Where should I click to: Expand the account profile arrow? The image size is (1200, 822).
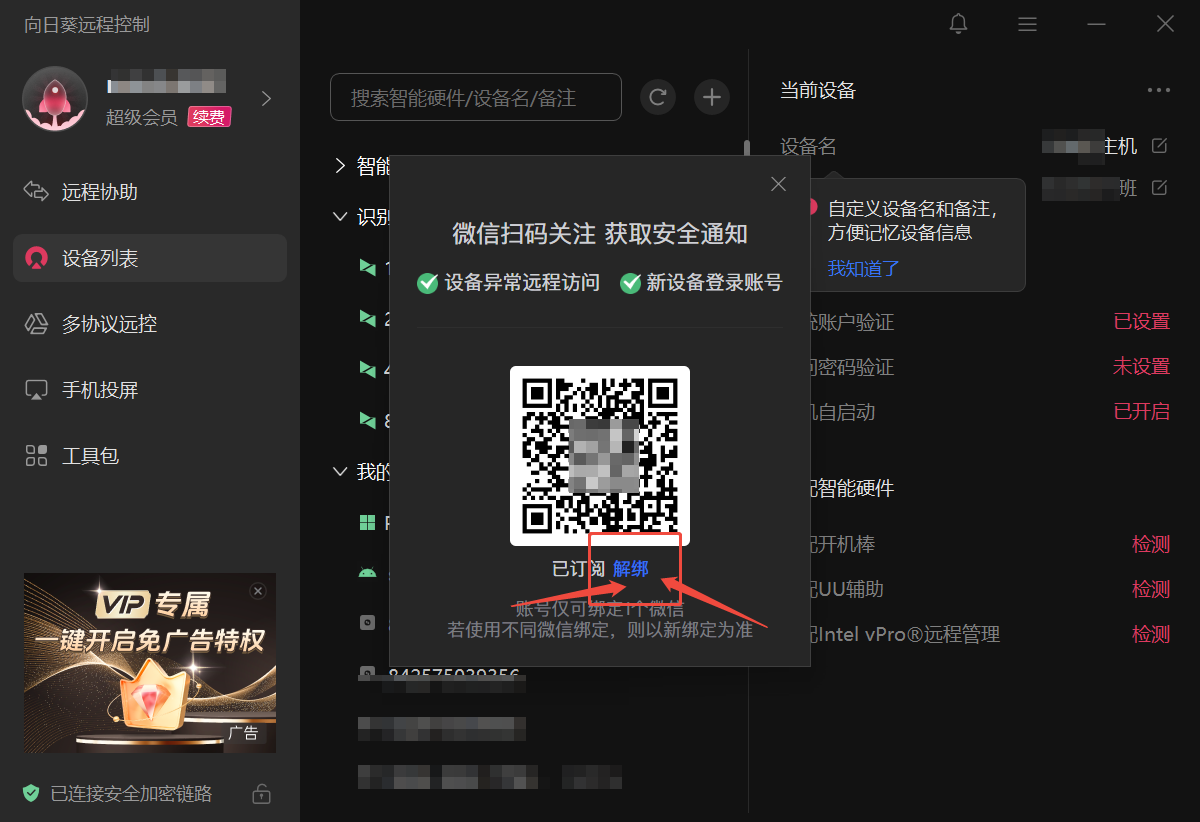(266, 98)
